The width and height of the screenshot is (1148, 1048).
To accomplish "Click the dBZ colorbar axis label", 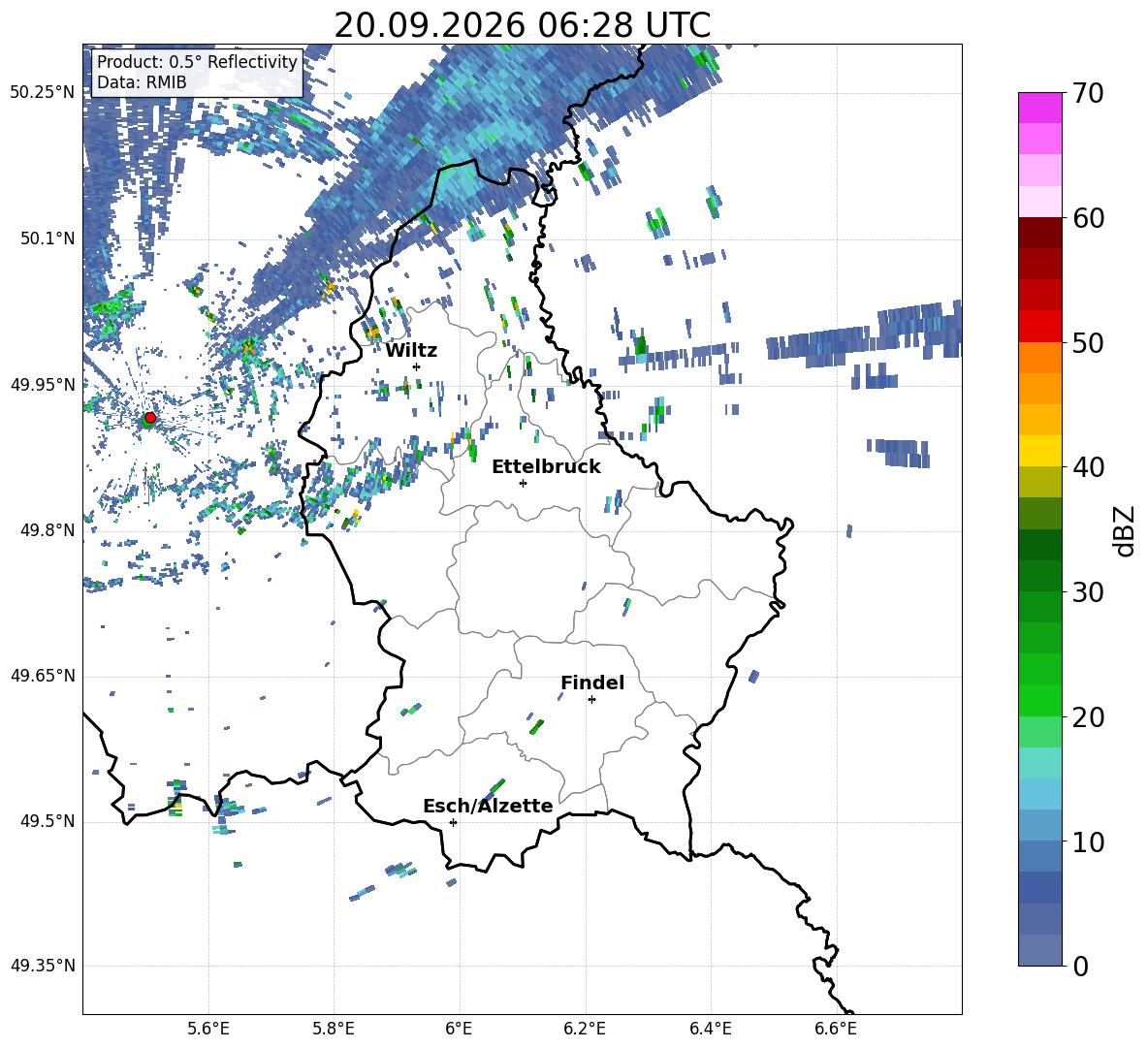I will coord(1126,530).
